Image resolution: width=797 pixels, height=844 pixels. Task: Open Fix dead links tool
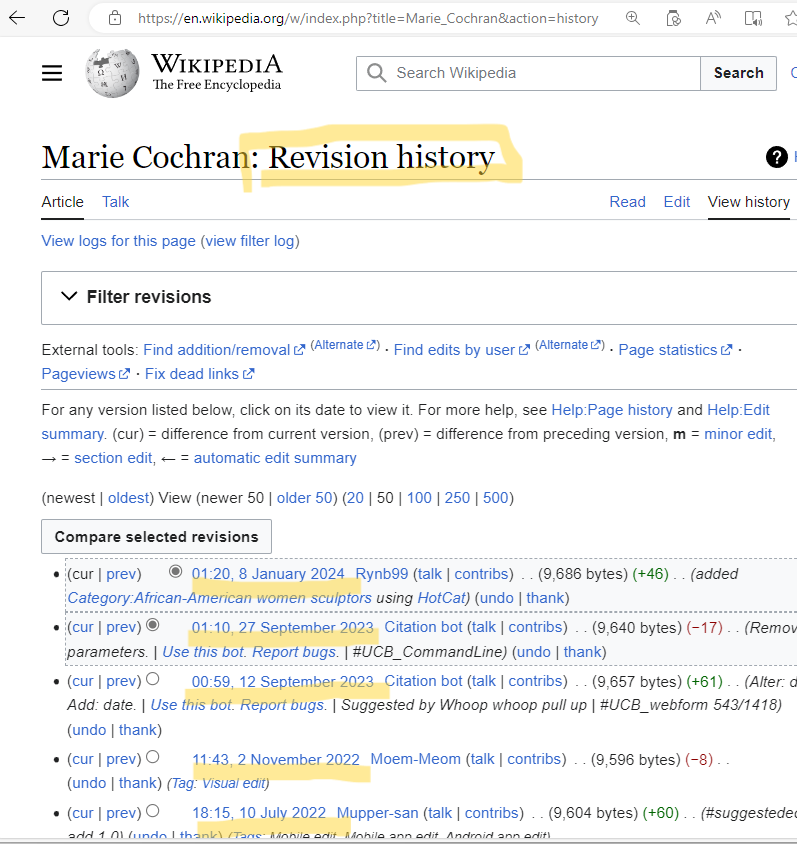[x=200, y=374]
